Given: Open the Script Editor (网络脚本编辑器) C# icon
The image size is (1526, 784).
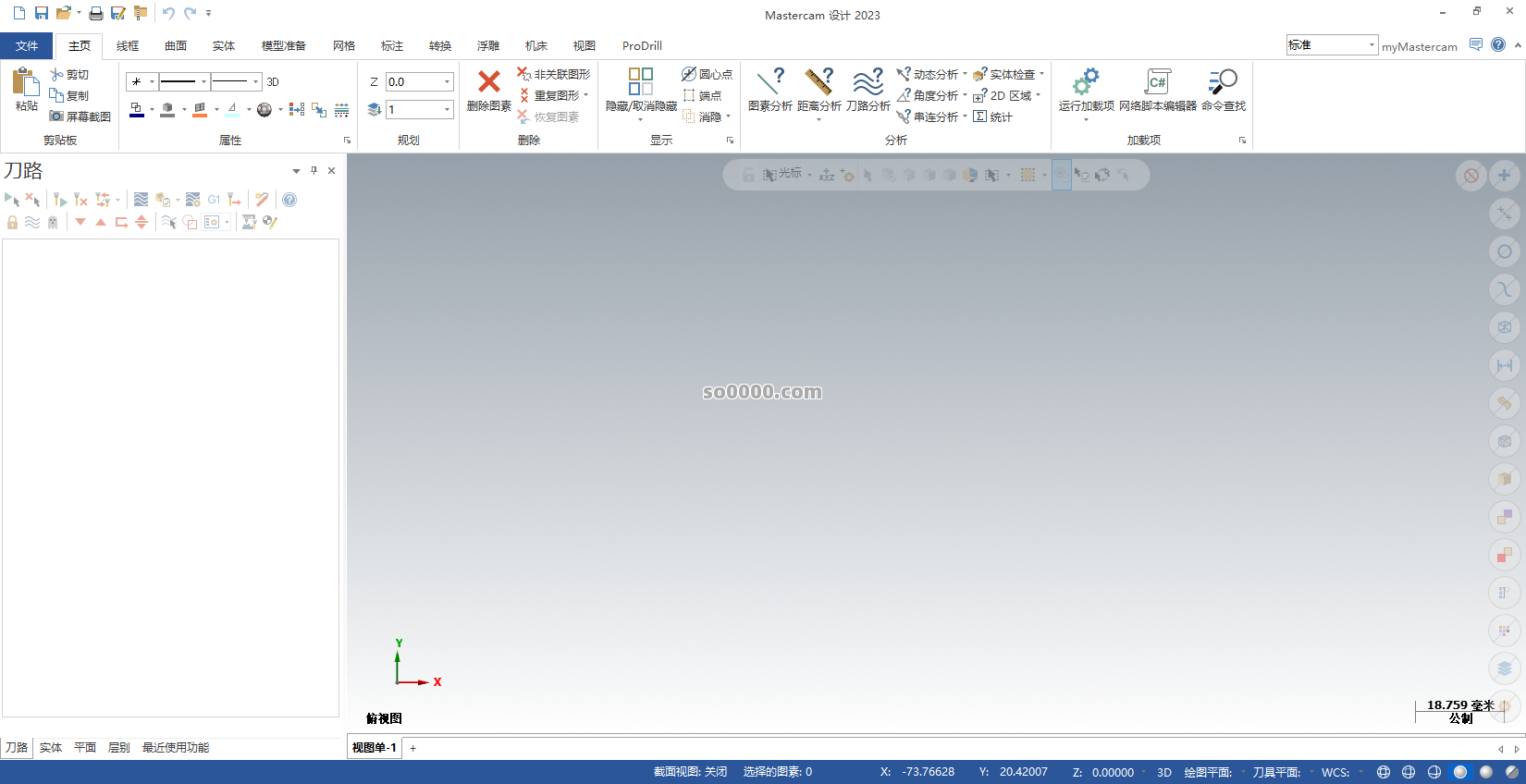Looking at the screenshot, I should coord(1157,82).
